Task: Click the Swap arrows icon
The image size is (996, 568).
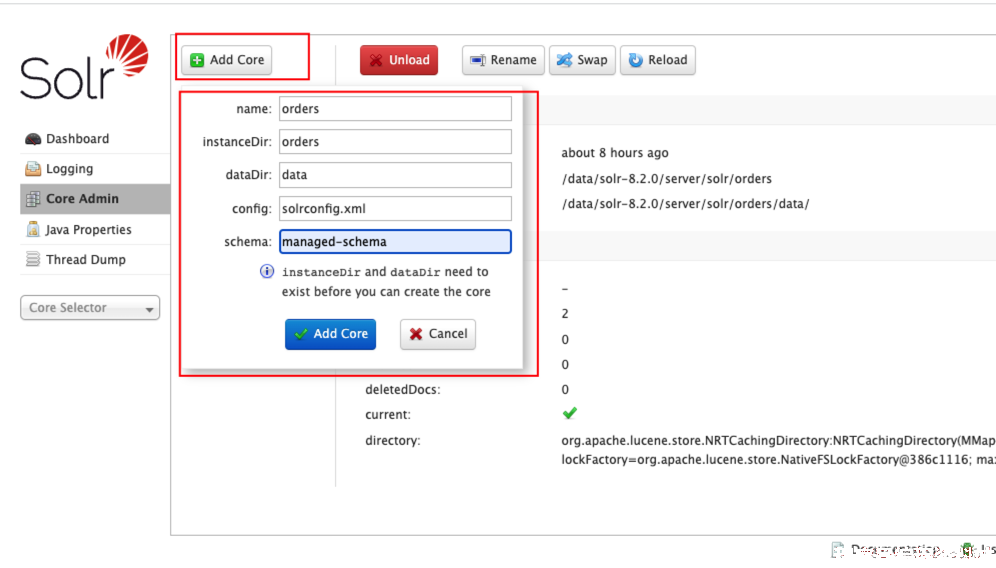Action: [x=564, y=60]
